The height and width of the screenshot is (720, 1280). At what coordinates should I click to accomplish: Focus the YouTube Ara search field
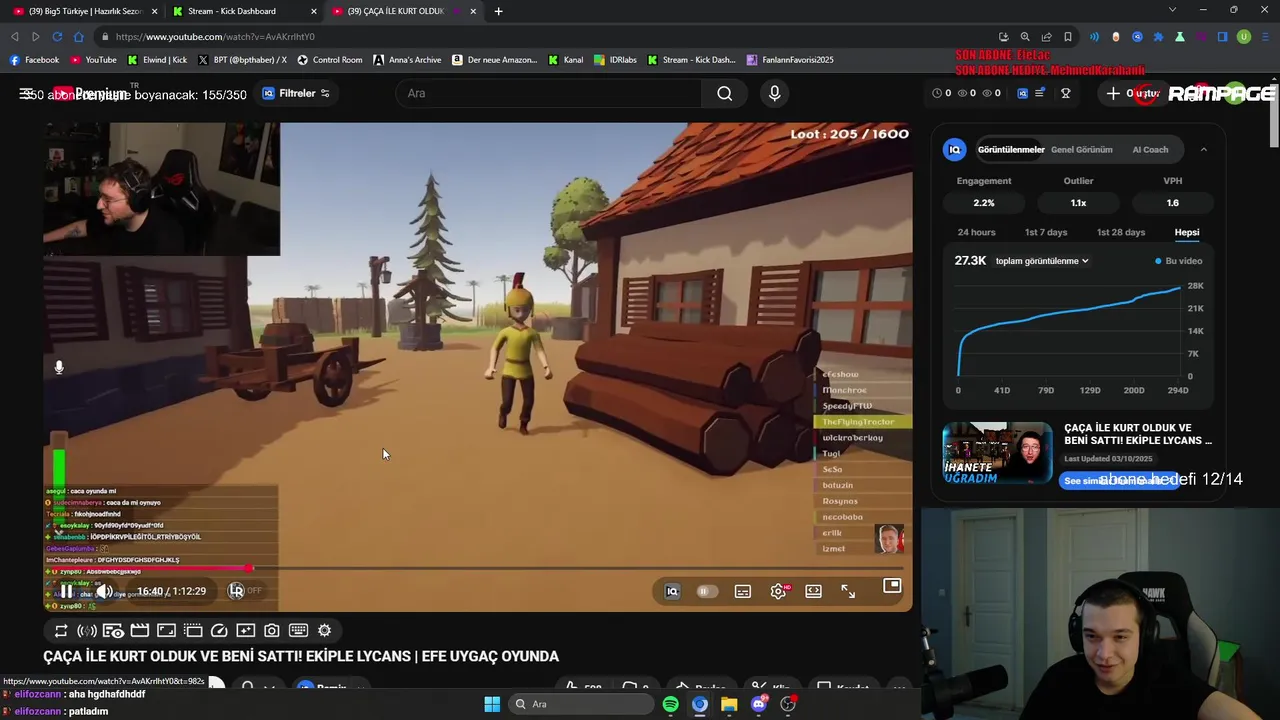coord(548,93)
